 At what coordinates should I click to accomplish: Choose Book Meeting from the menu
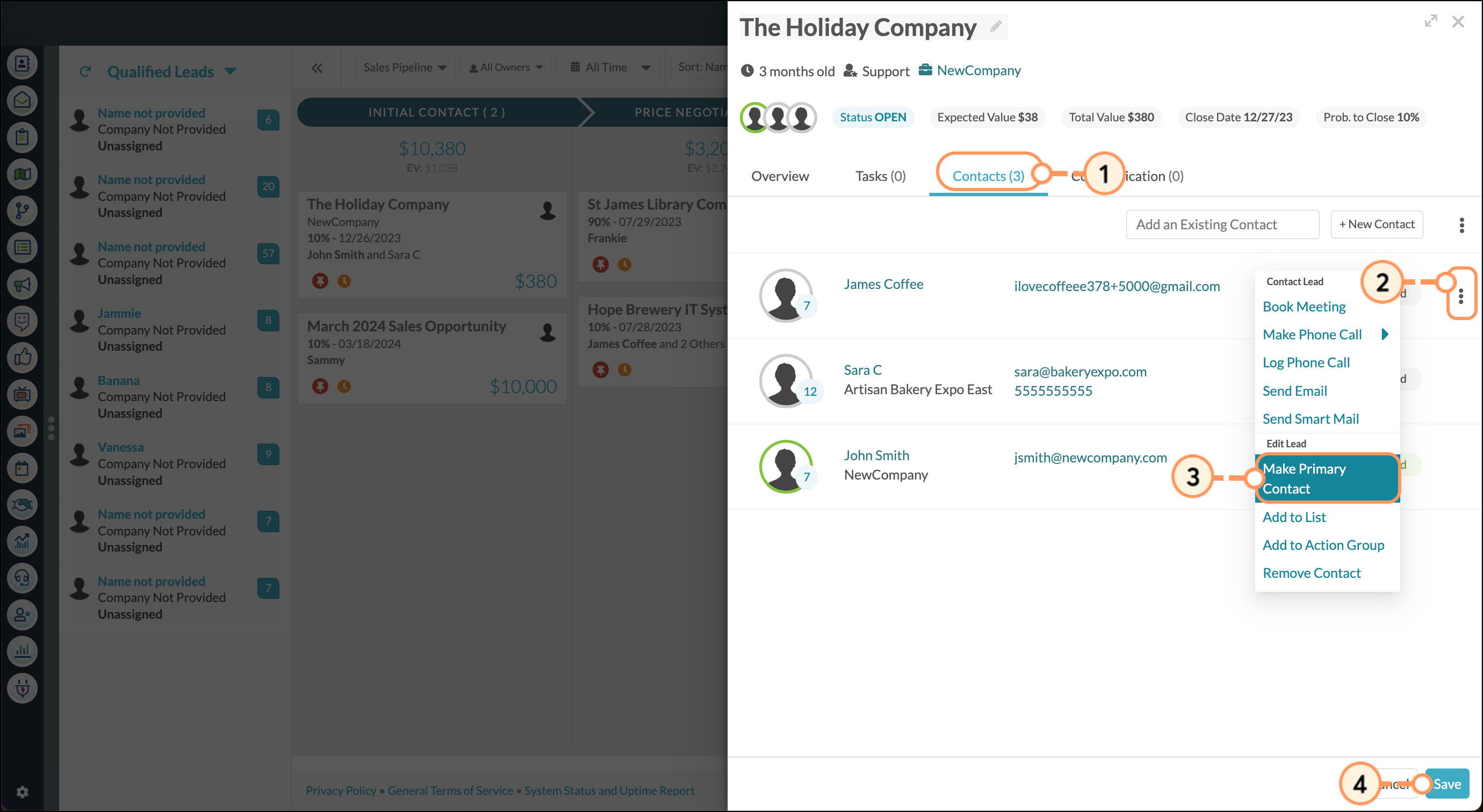coord(1304,307)
